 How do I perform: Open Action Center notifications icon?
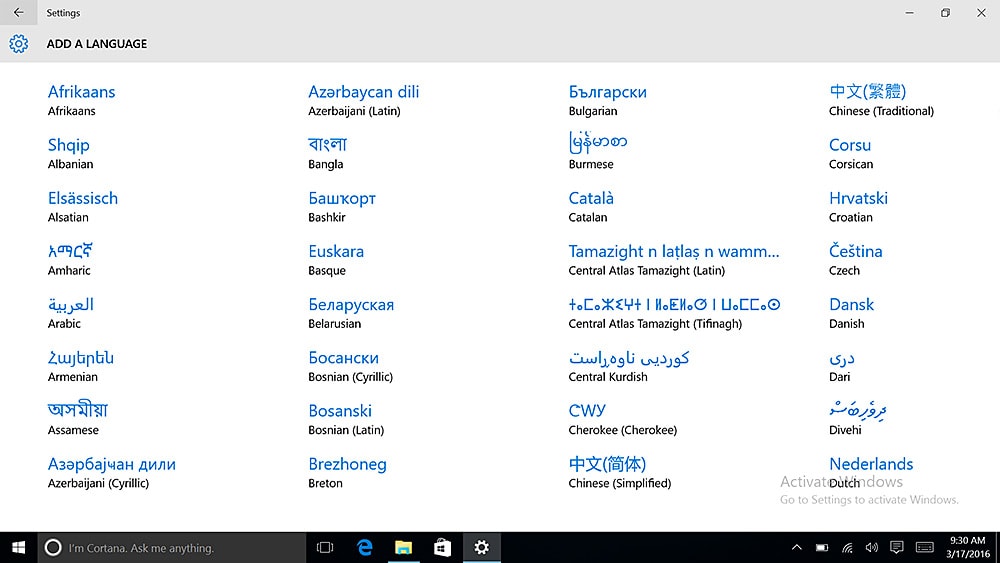(x=897, y=547)
